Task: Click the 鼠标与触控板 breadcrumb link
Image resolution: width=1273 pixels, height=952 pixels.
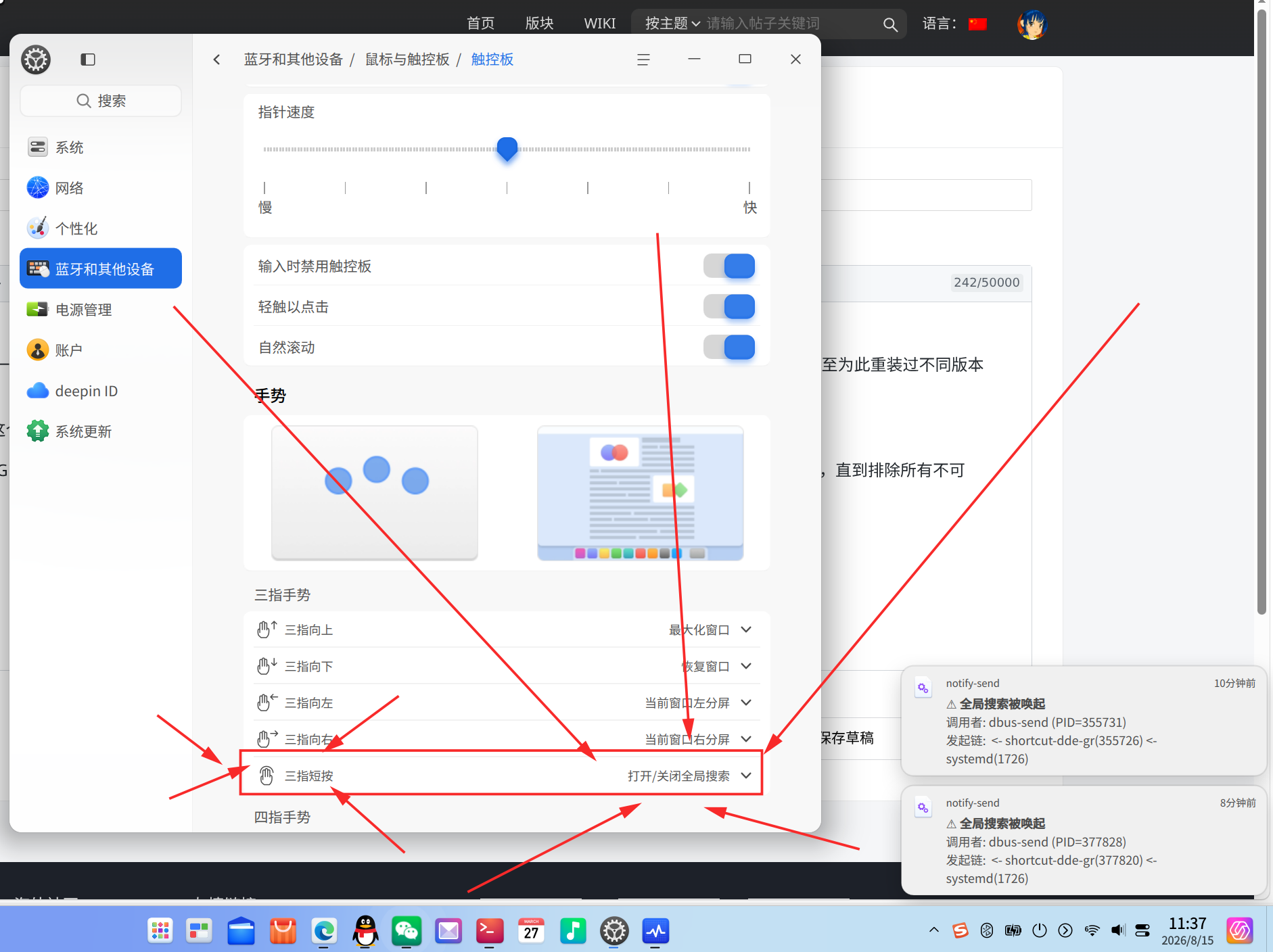Action: [x=407, y=59]
